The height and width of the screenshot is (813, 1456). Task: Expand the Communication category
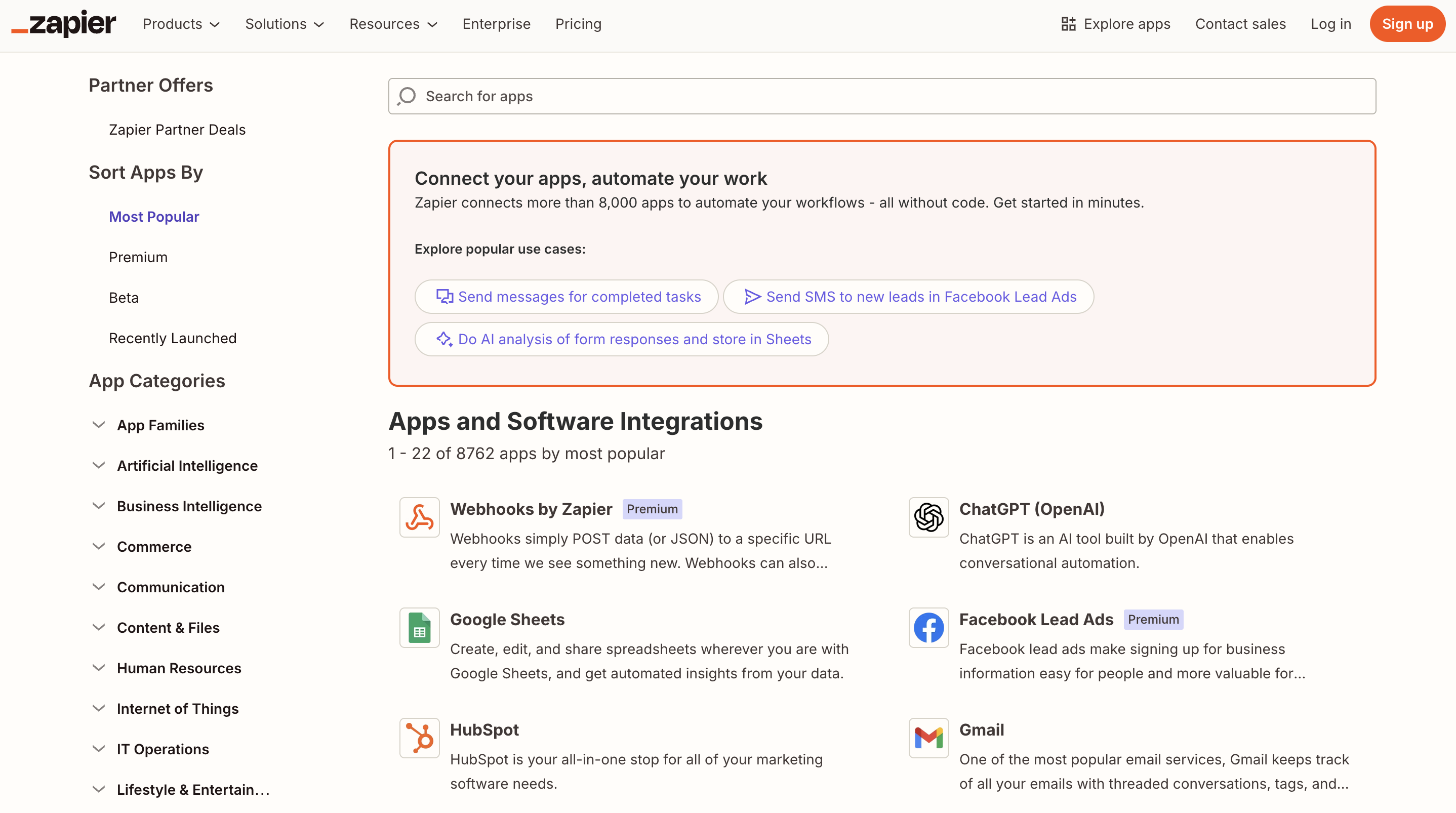pyautogui.click(x=98, y=587)
